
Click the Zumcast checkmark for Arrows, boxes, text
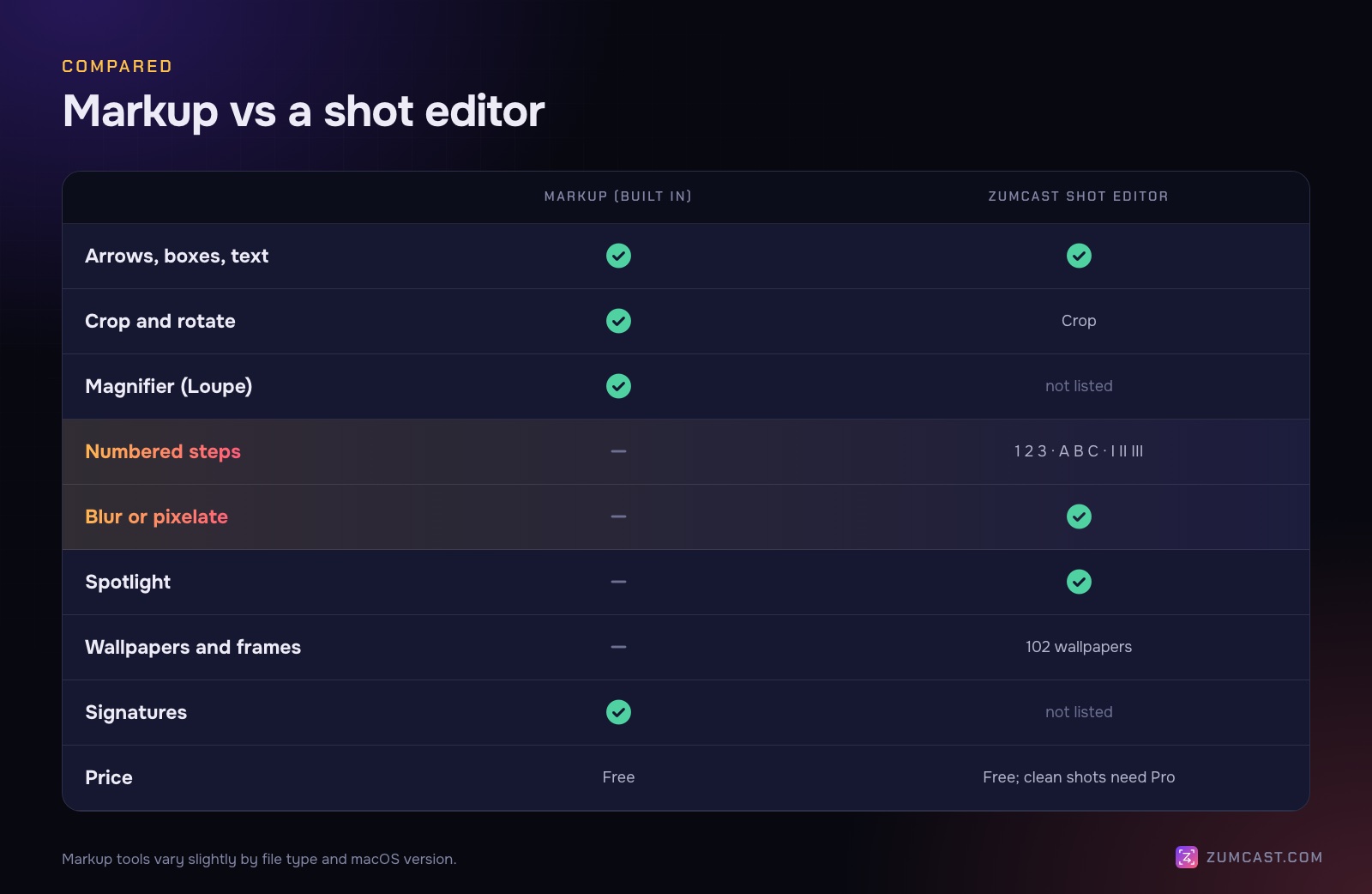[x=1079, y=256]
